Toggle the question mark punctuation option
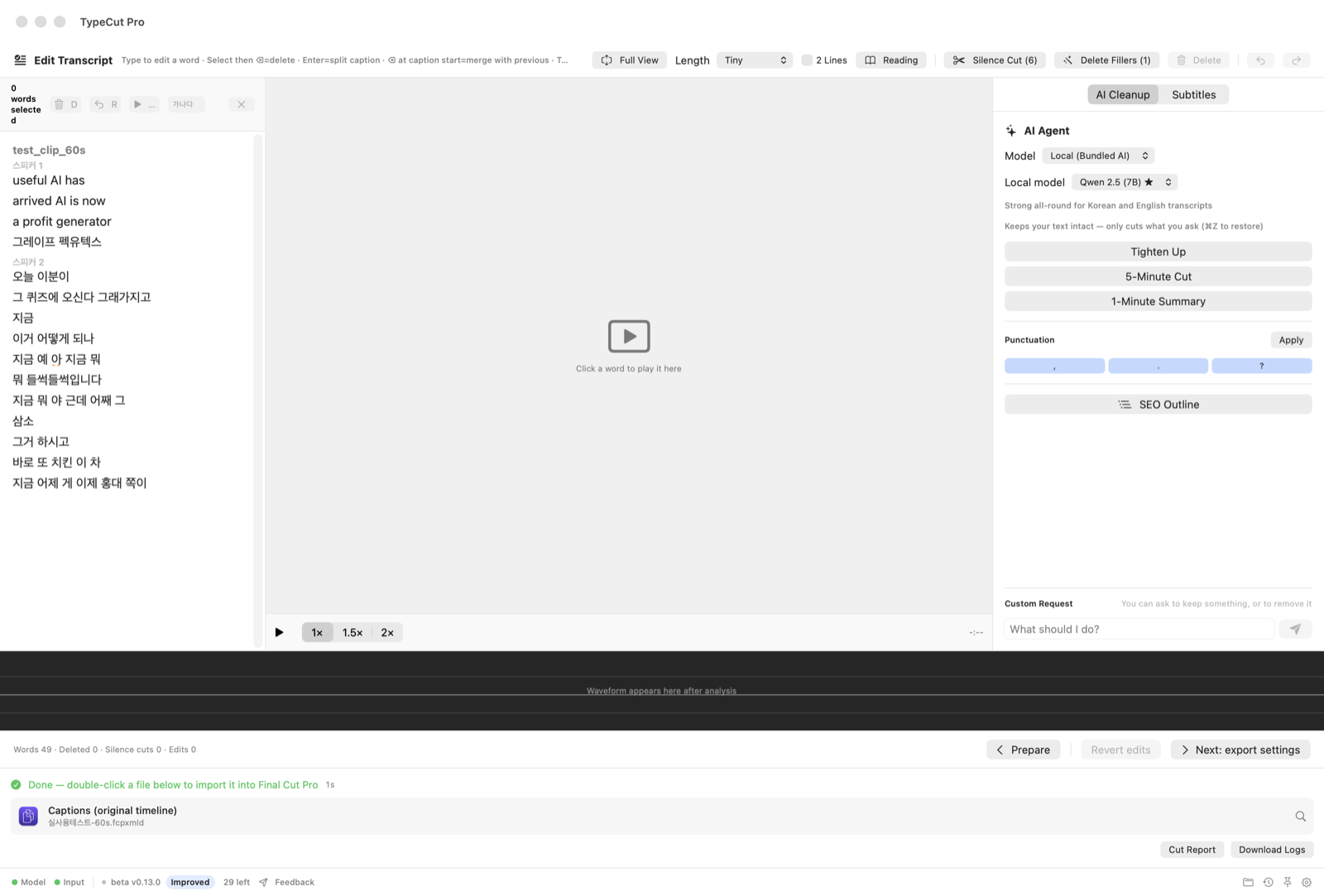Screen dimensions: 1324x896 click(x=1261, y=366)
